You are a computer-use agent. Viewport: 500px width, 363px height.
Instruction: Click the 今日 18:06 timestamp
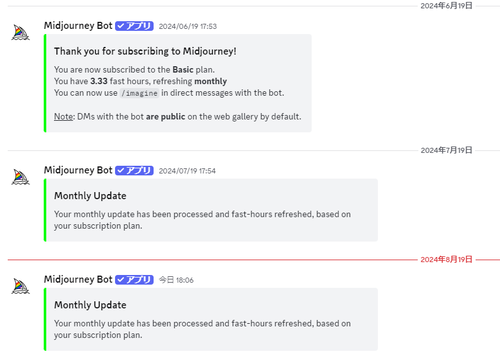point(176,280)
